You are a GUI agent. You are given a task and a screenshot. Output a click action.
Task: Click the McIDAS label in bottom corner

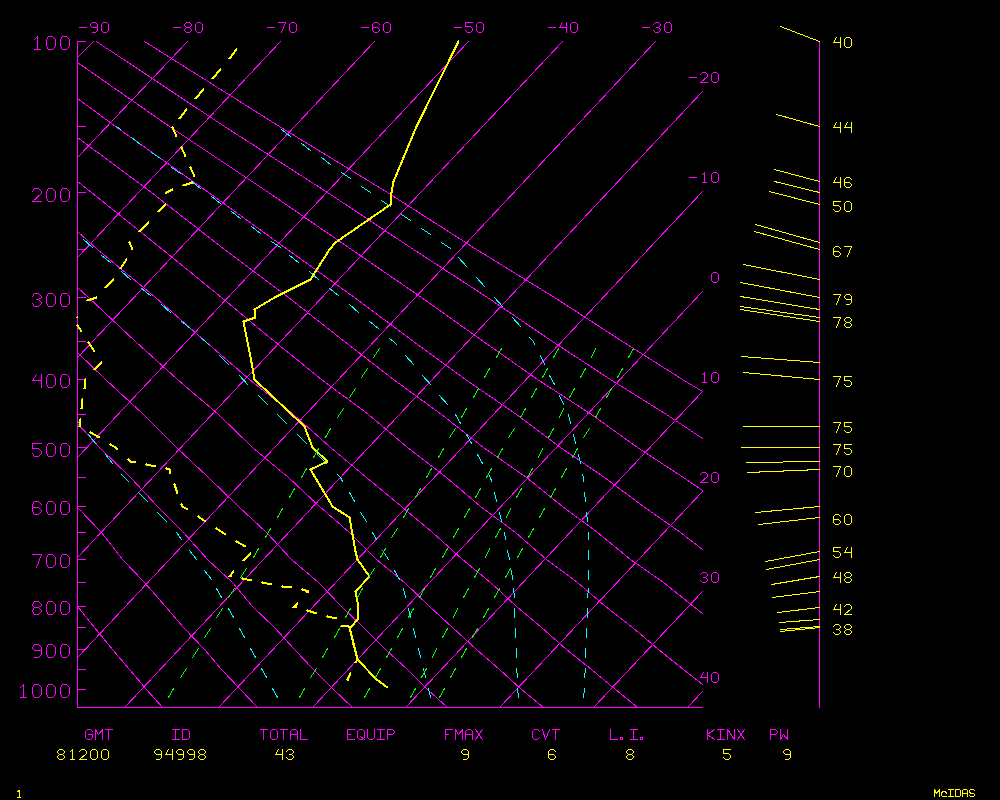click(954, 793)
